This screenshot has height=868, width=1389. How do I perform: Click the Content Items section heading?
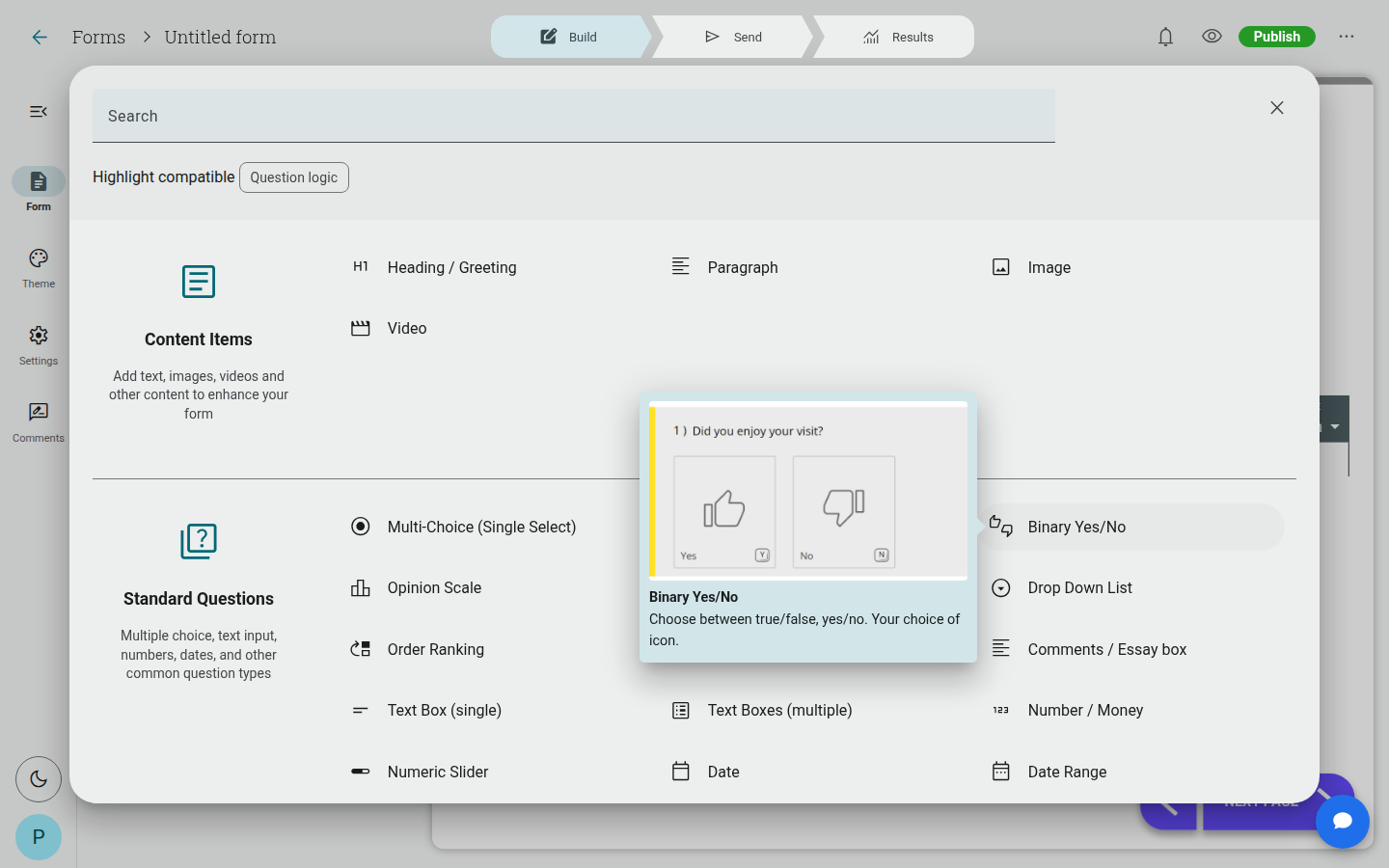pyautogui.click(x=199, y=339)
